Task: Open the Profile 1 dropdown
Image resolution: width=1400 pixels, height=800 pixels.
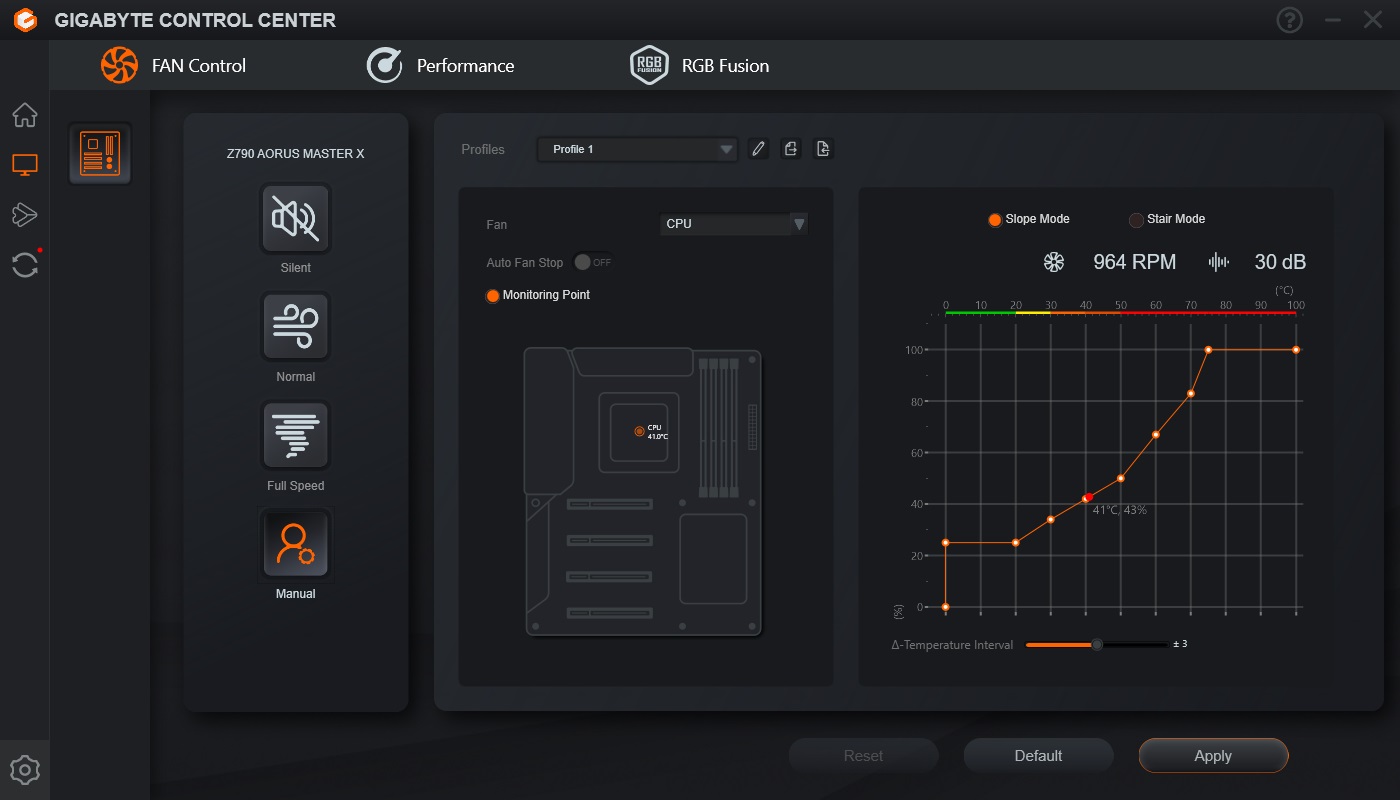Action: click(x=637, y=149)
